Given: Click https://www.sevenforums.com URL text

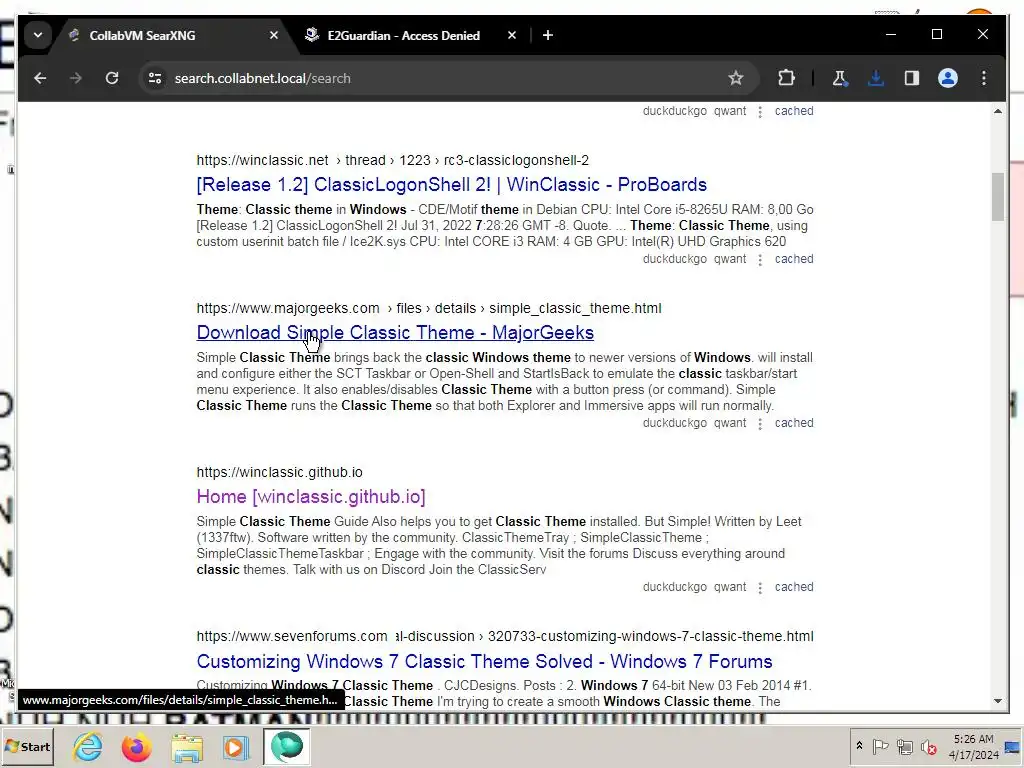Looking at the screenshot, I should [x=292, y=637].
